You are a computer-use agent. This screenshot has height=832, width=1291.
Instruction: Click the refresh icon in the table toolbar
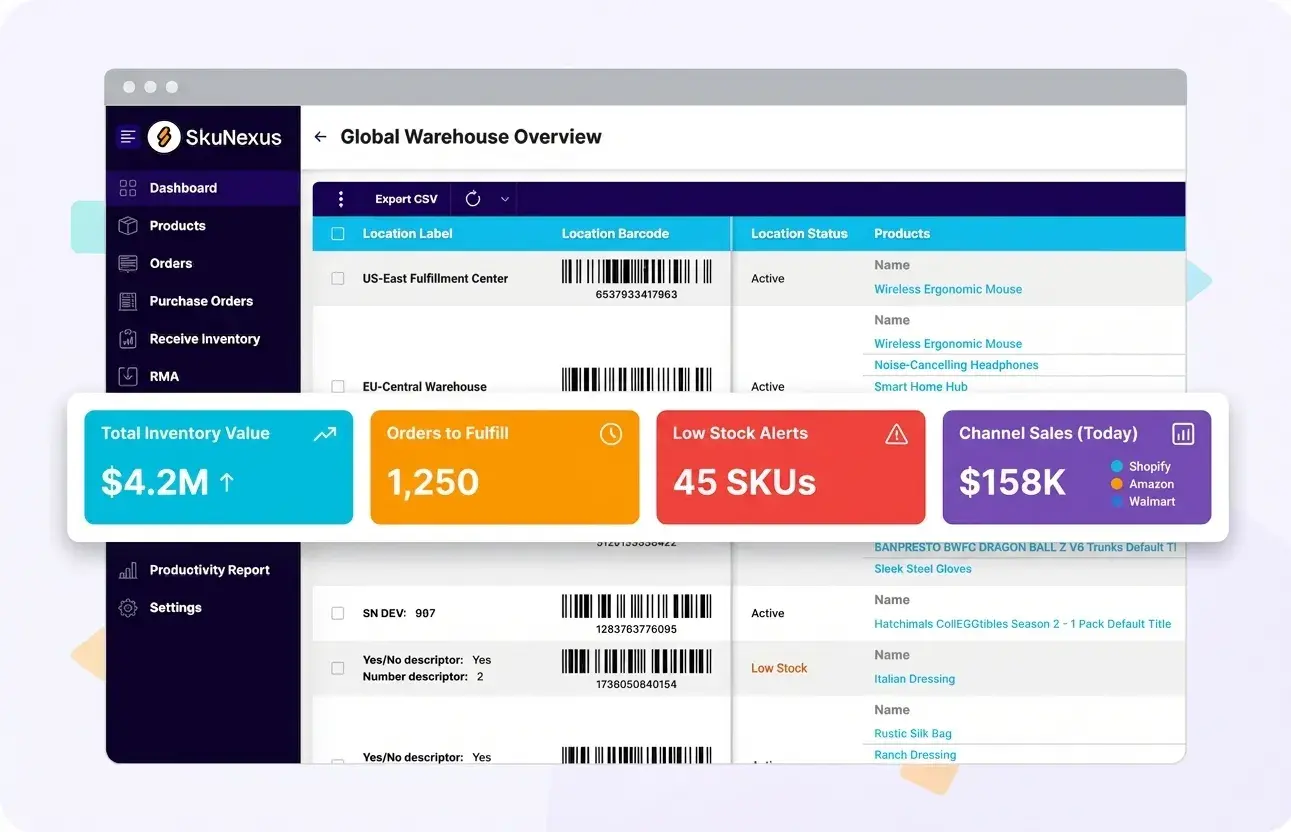472,198
